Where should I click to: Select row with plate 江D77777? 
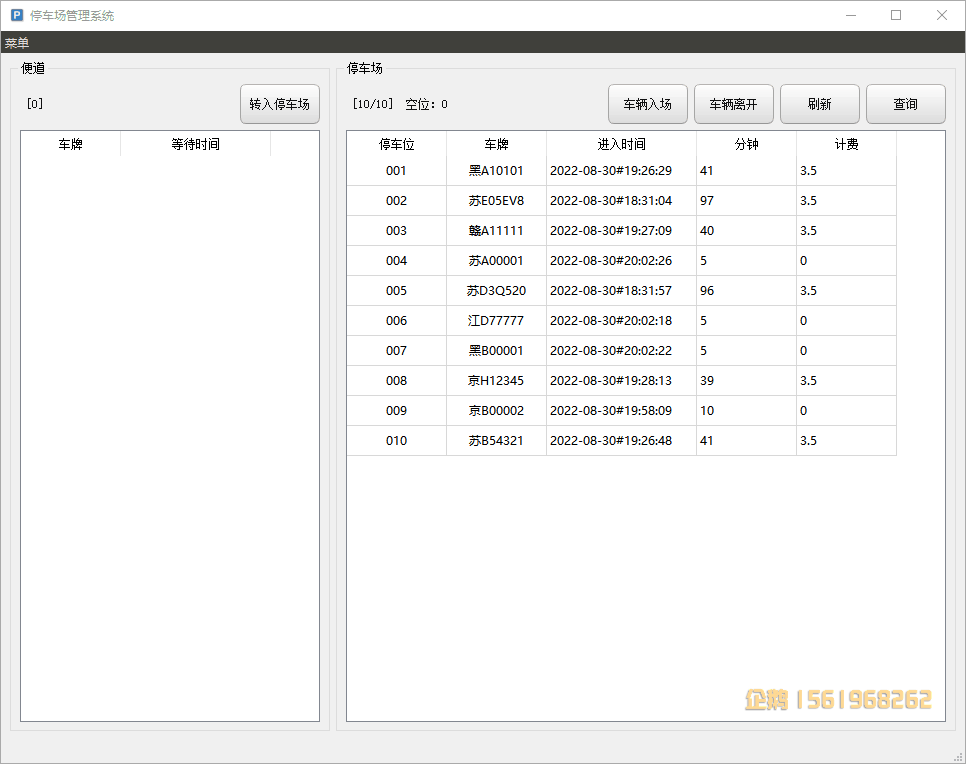tap(621, 321)
